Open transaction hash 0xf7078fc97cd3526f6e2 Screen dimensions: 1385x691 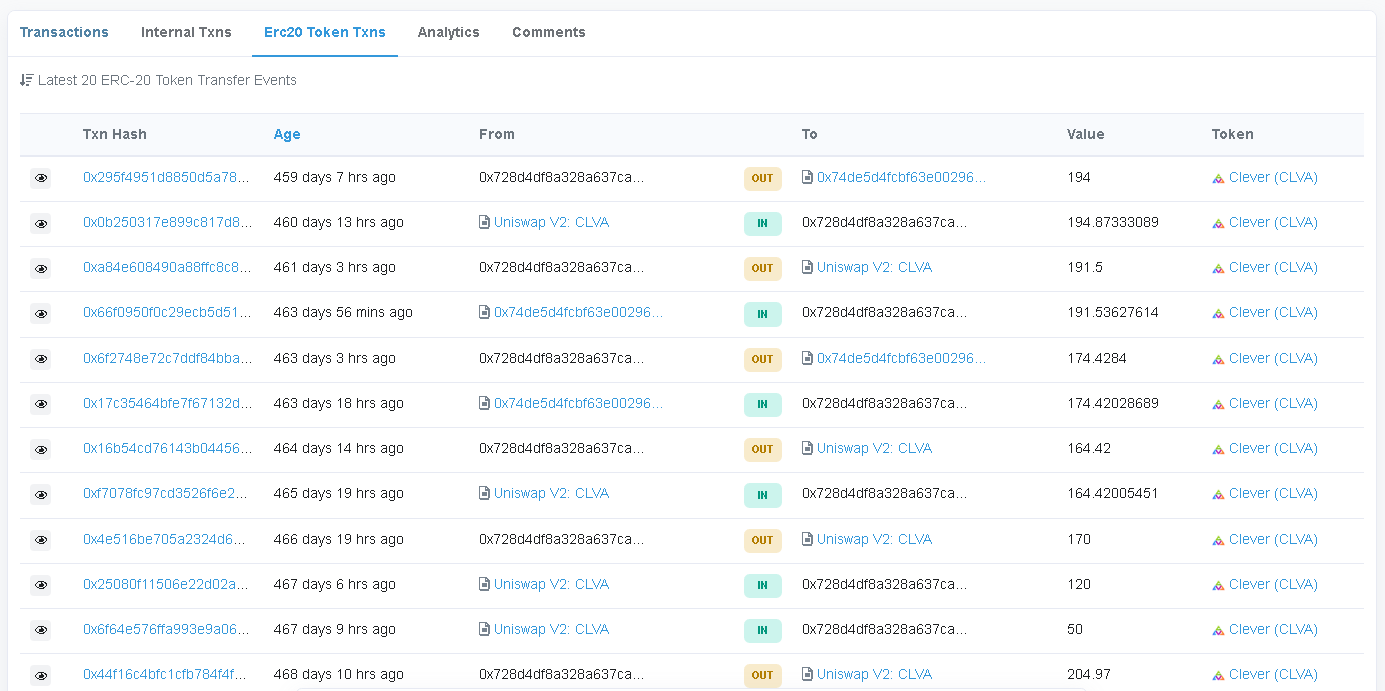point(165,493)
